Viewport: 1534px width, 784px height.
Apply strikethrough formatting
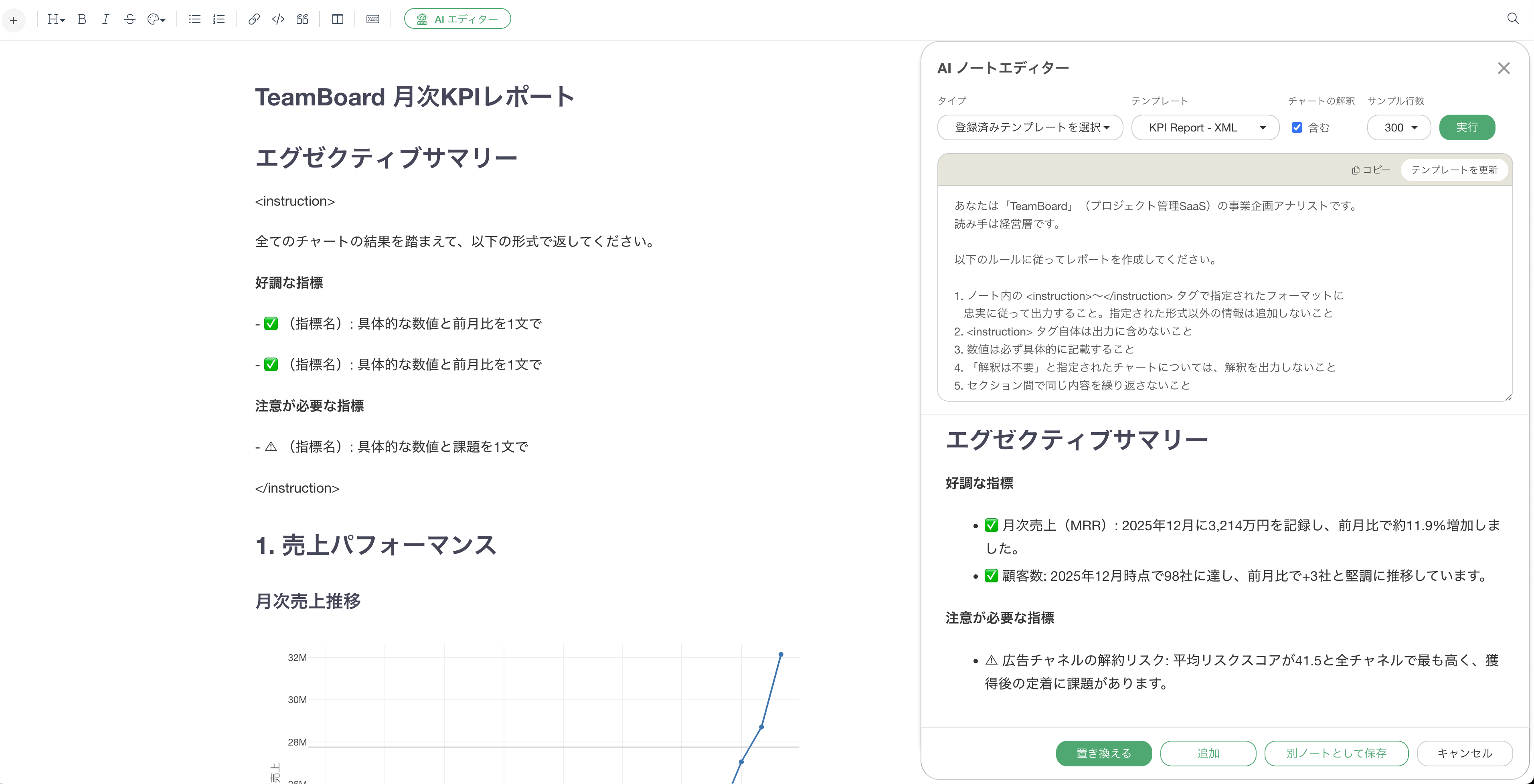pos(130,19)
